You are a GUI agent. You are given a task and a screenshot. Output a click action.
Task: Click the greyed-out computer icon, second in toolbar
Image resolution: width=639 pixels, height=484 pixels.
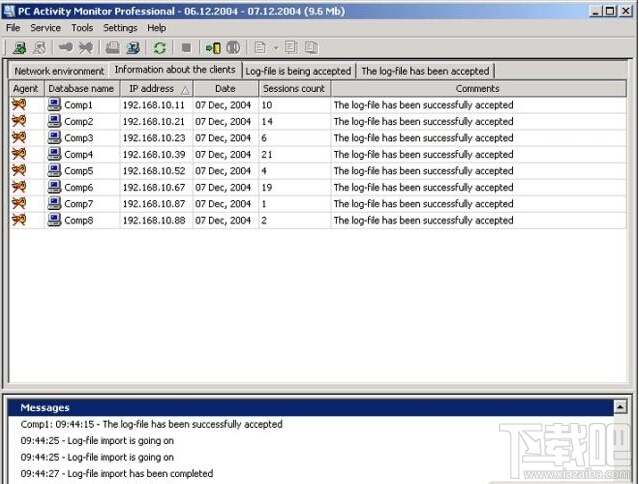point(40,48)
